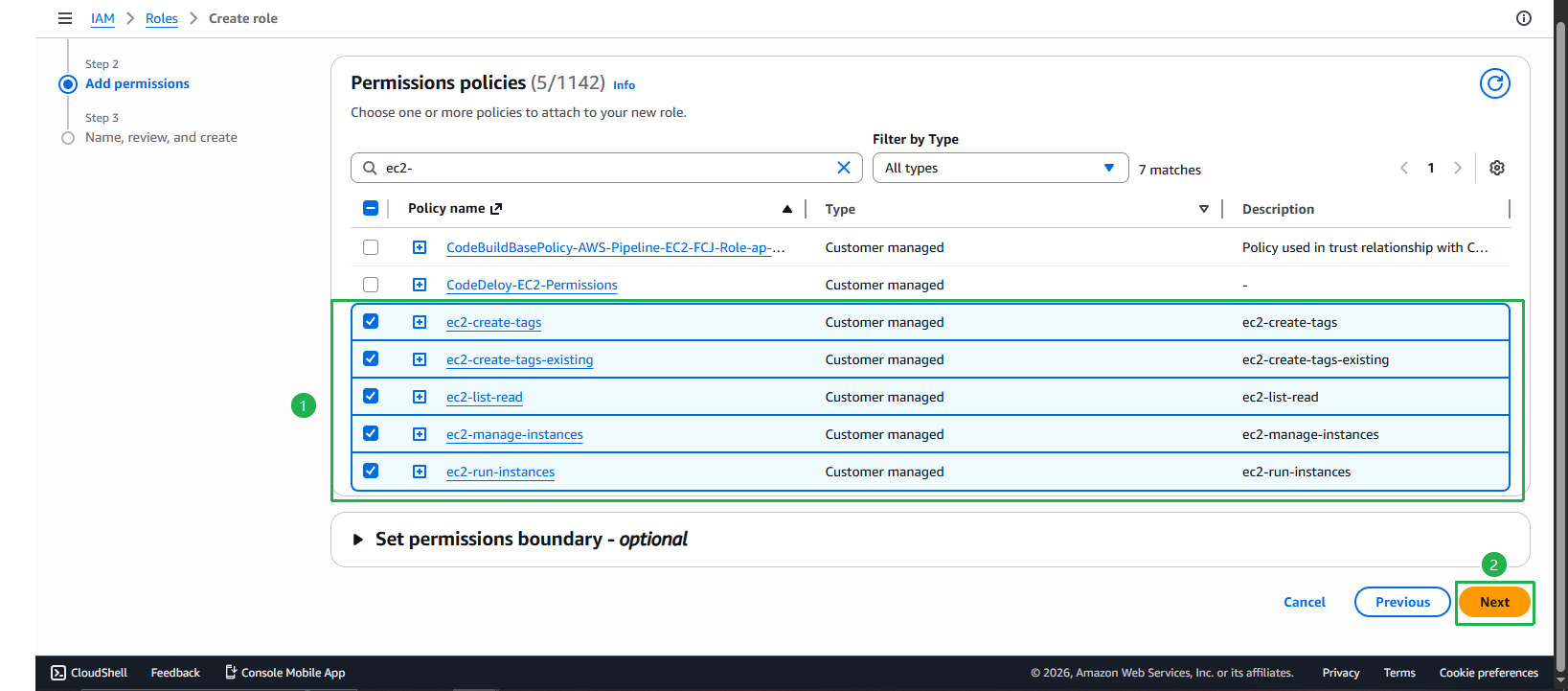Select the Add permissions step indicator

coord(68,84)
